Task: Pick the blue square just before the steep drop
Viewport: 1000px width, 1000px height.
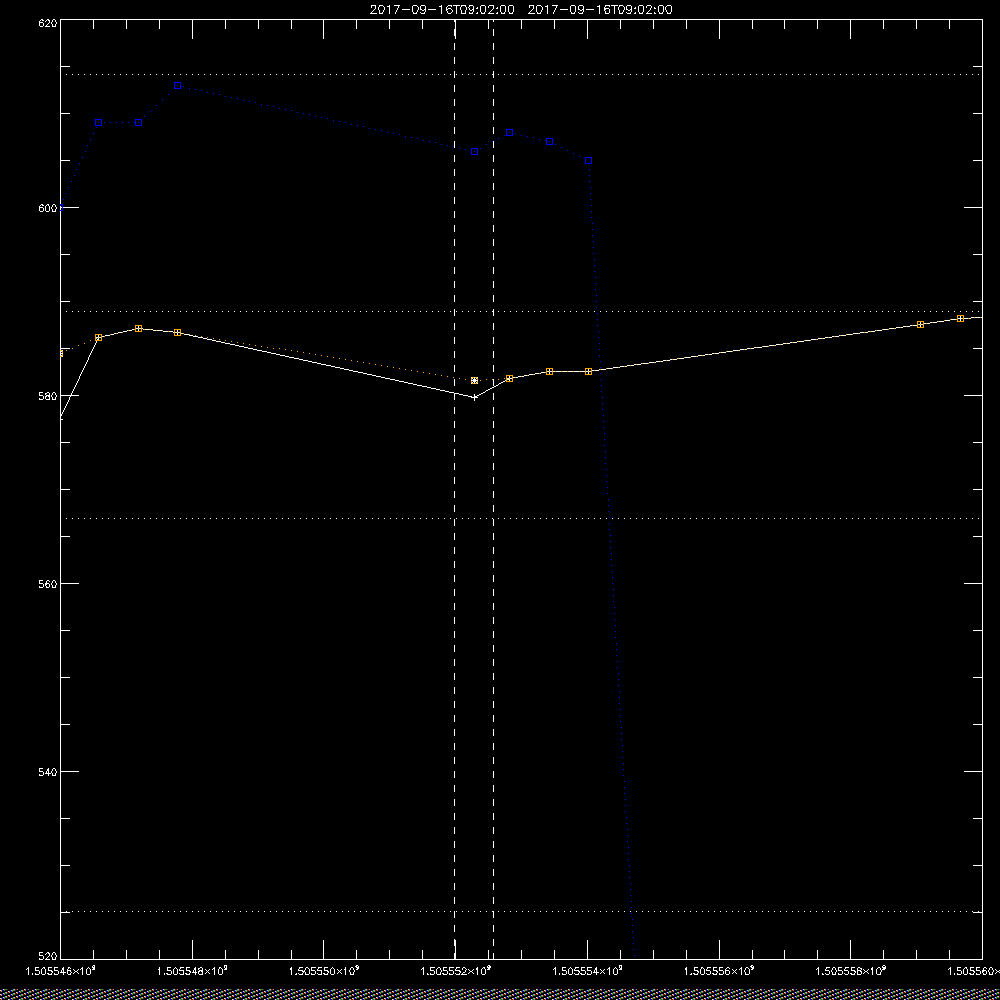Action: [x=589, y=161]
